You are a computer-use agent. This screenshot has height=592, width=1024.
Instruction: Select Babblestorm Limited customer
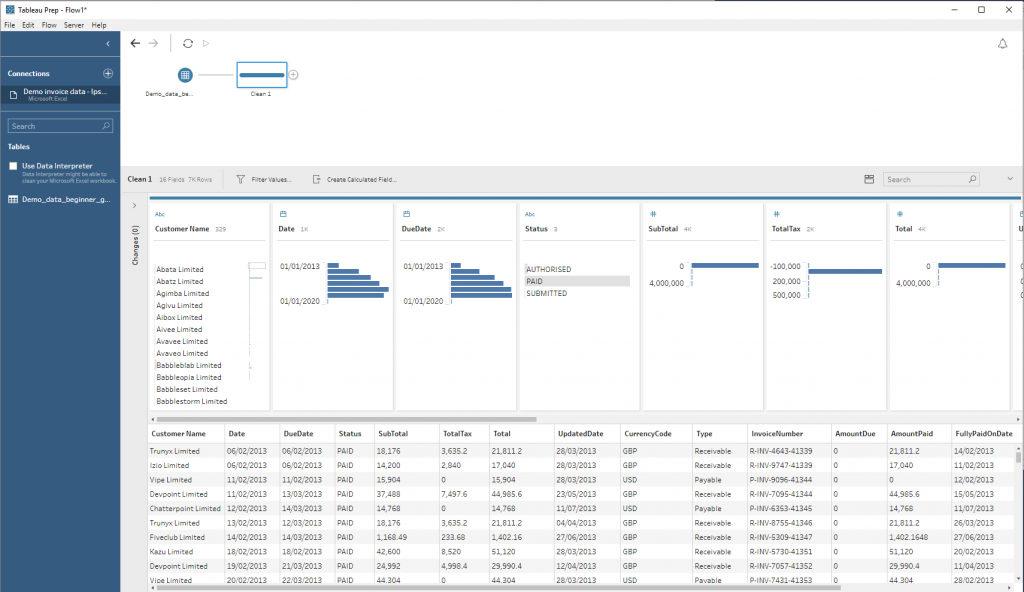191,401
